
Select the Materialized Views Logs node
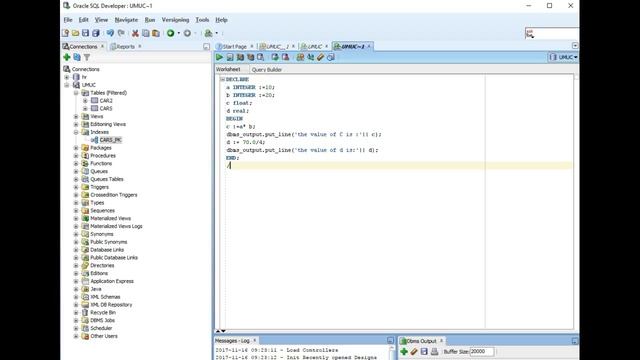(x=116, y=226)
